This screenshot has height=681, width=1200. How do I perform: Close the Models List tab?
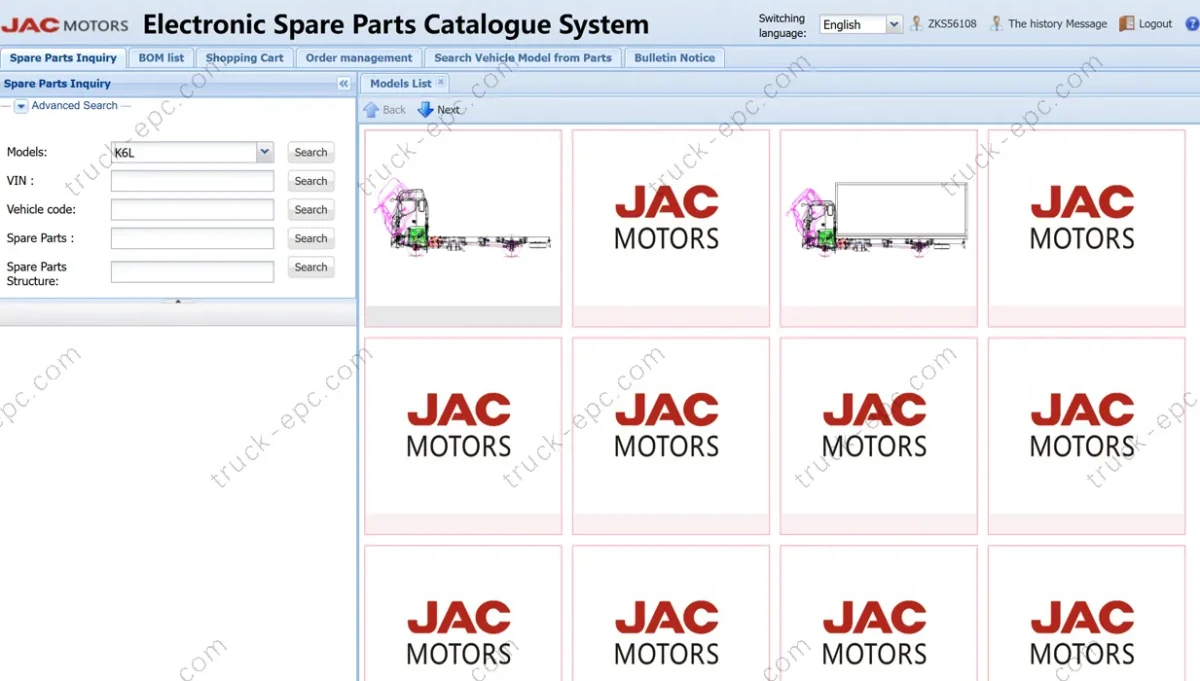pos(441,83)
